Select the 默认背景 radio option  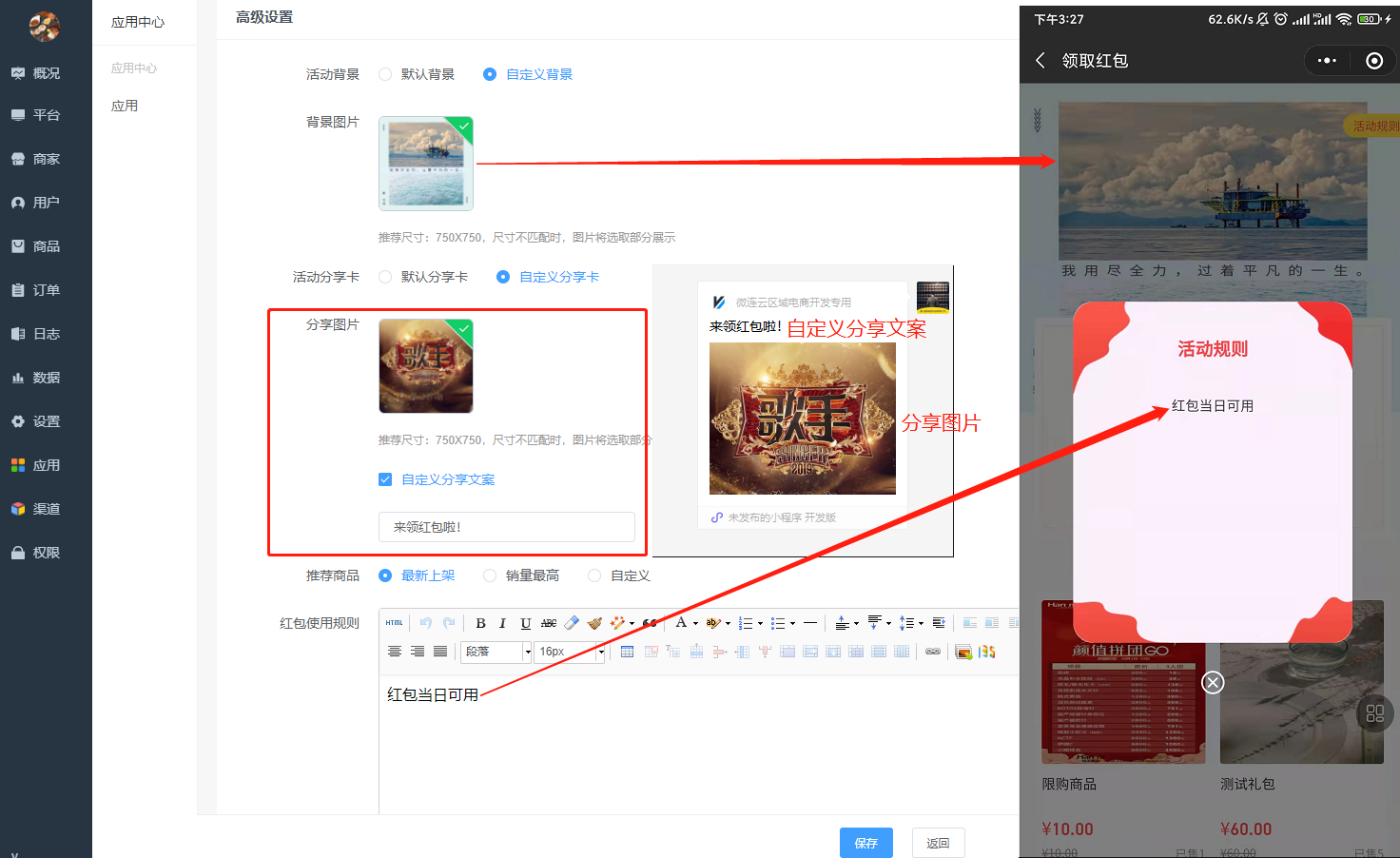point(385,74)
